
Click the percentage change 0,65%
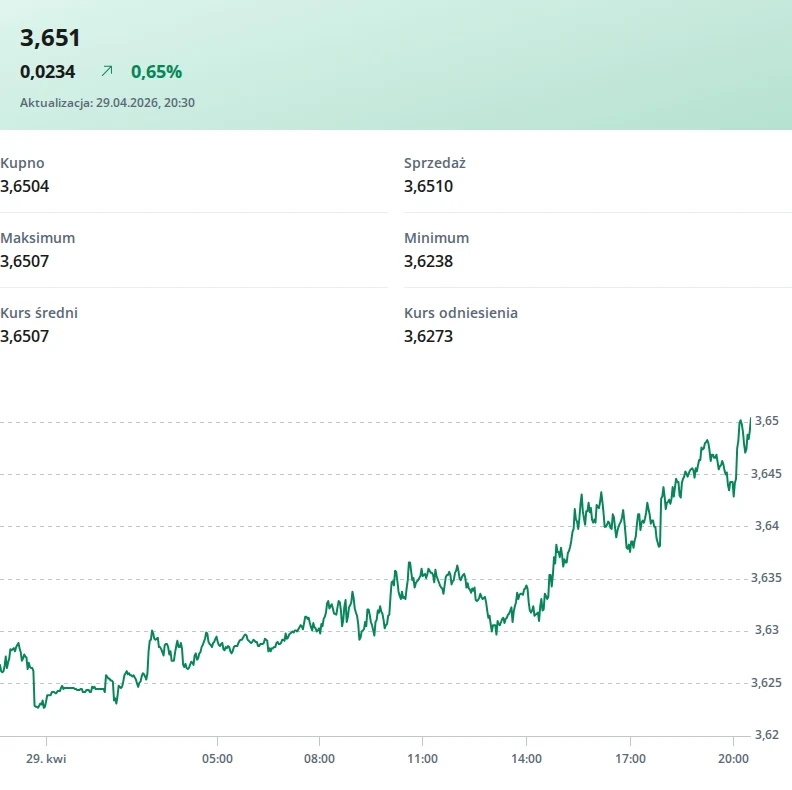point(157,72)
